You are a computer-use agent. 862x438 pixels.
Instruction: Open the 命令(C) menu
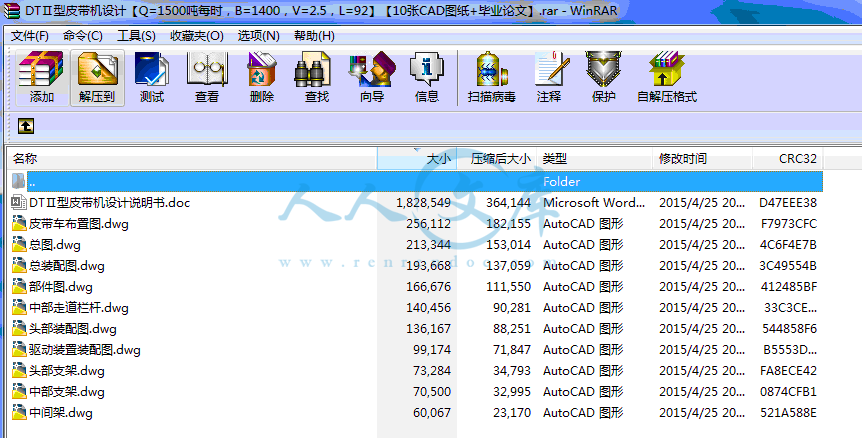(x=82, y=36)
